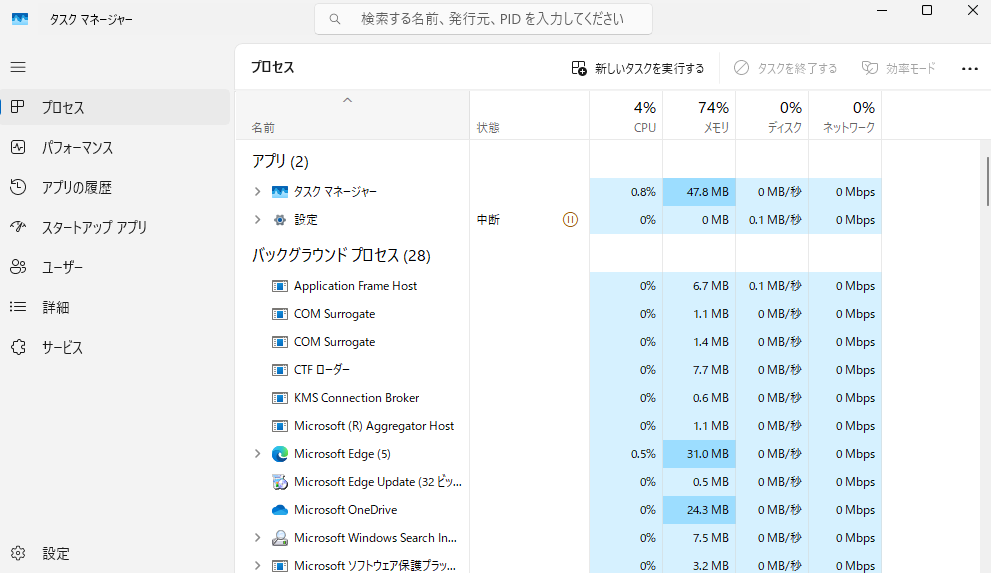Expand the 設定 app process group
This screenshot has height=573, width=991.
click(257, 220)
